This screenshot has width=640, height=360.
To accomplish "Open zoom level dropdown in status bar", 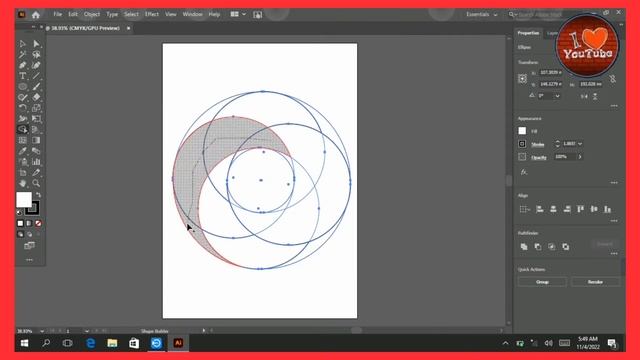I will point(42,331).
